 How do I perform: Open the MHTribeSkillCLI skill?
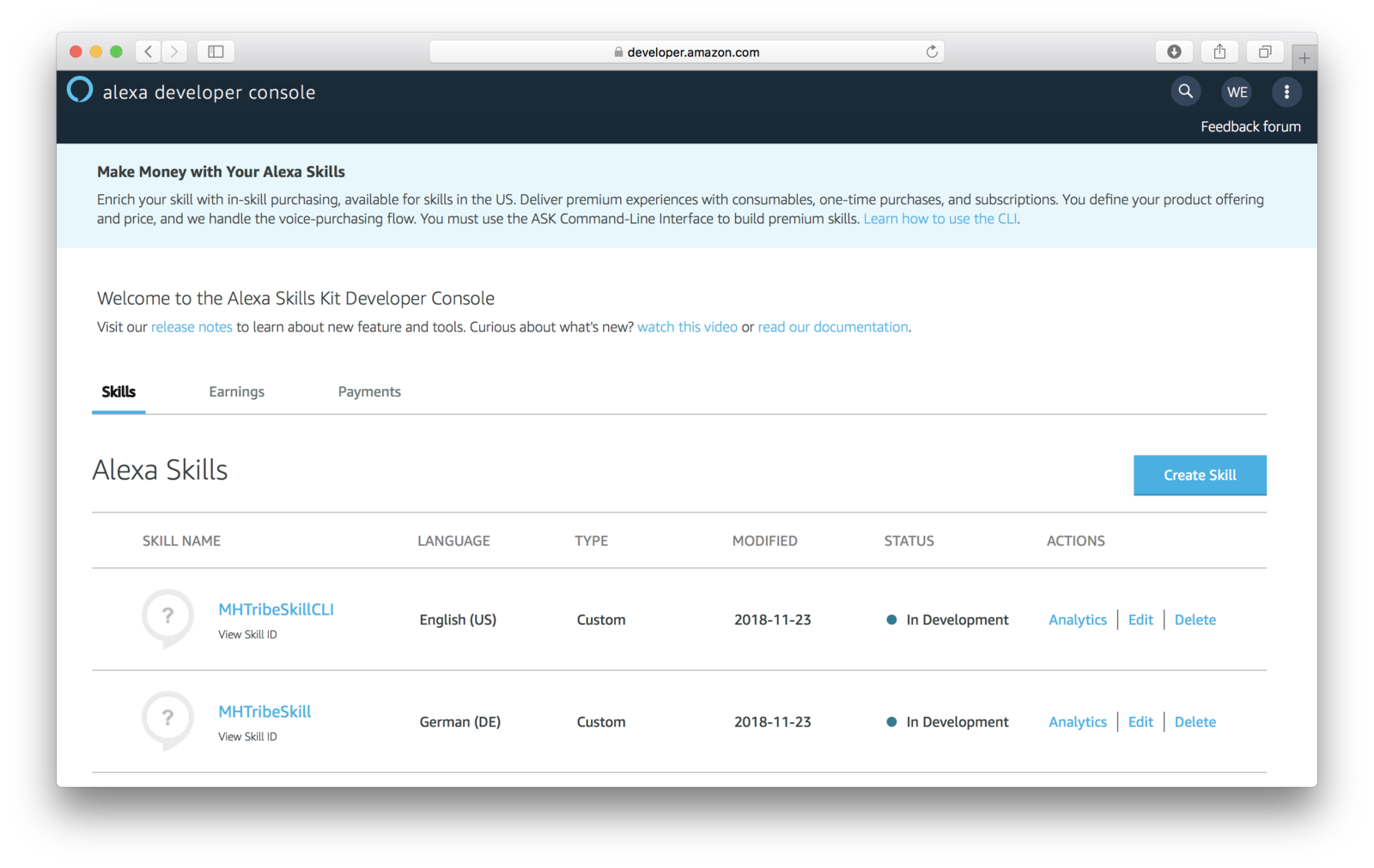(276, 610)
